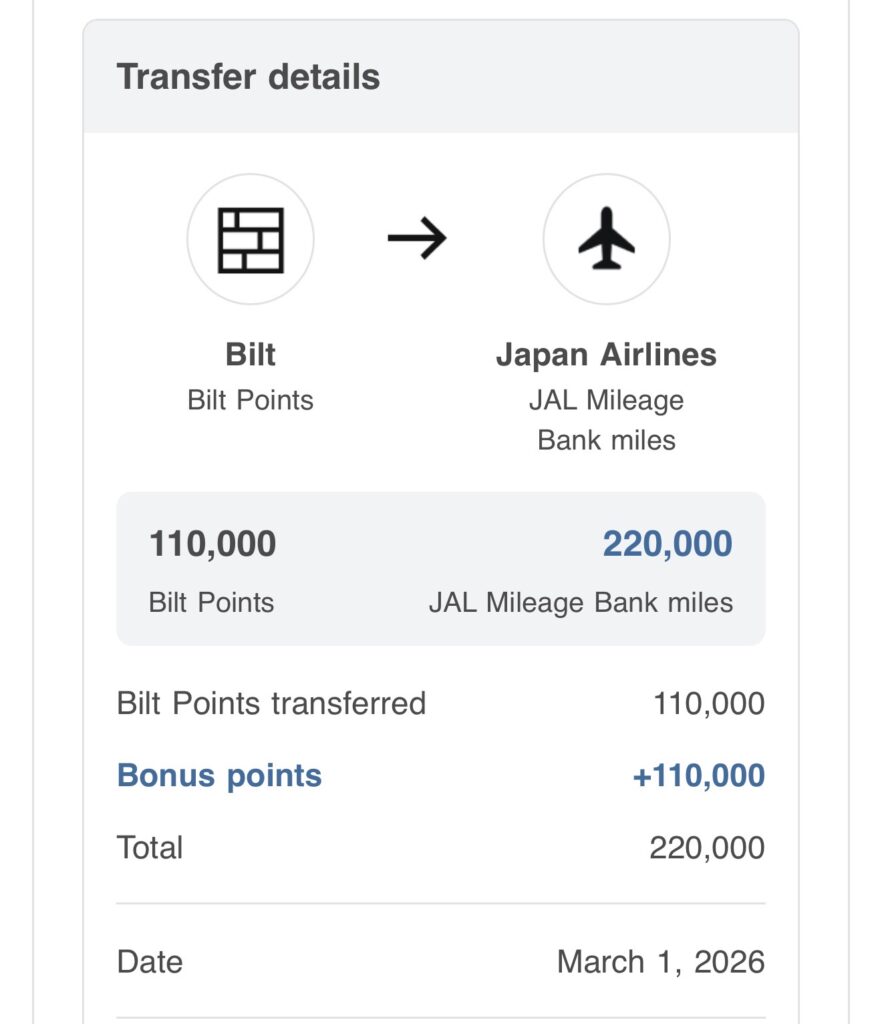Click the Bilt brick wall icon
The height and width of the screenshot is (1024, 882).
[250, 239]
